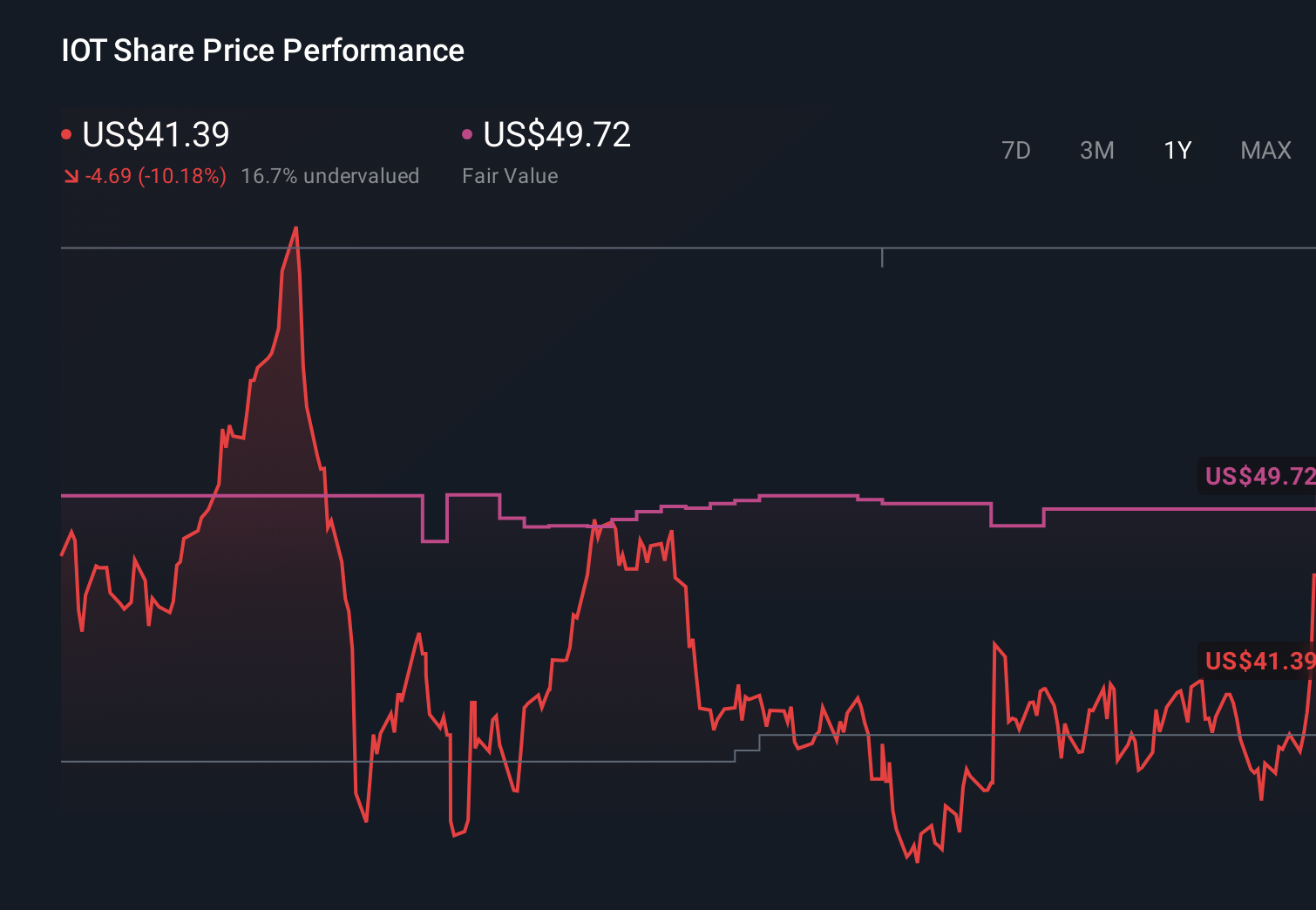Viewport: 1316px width, 910px height.
Task: Toggle the Fair Value series visibility
Action: (468, 132)
